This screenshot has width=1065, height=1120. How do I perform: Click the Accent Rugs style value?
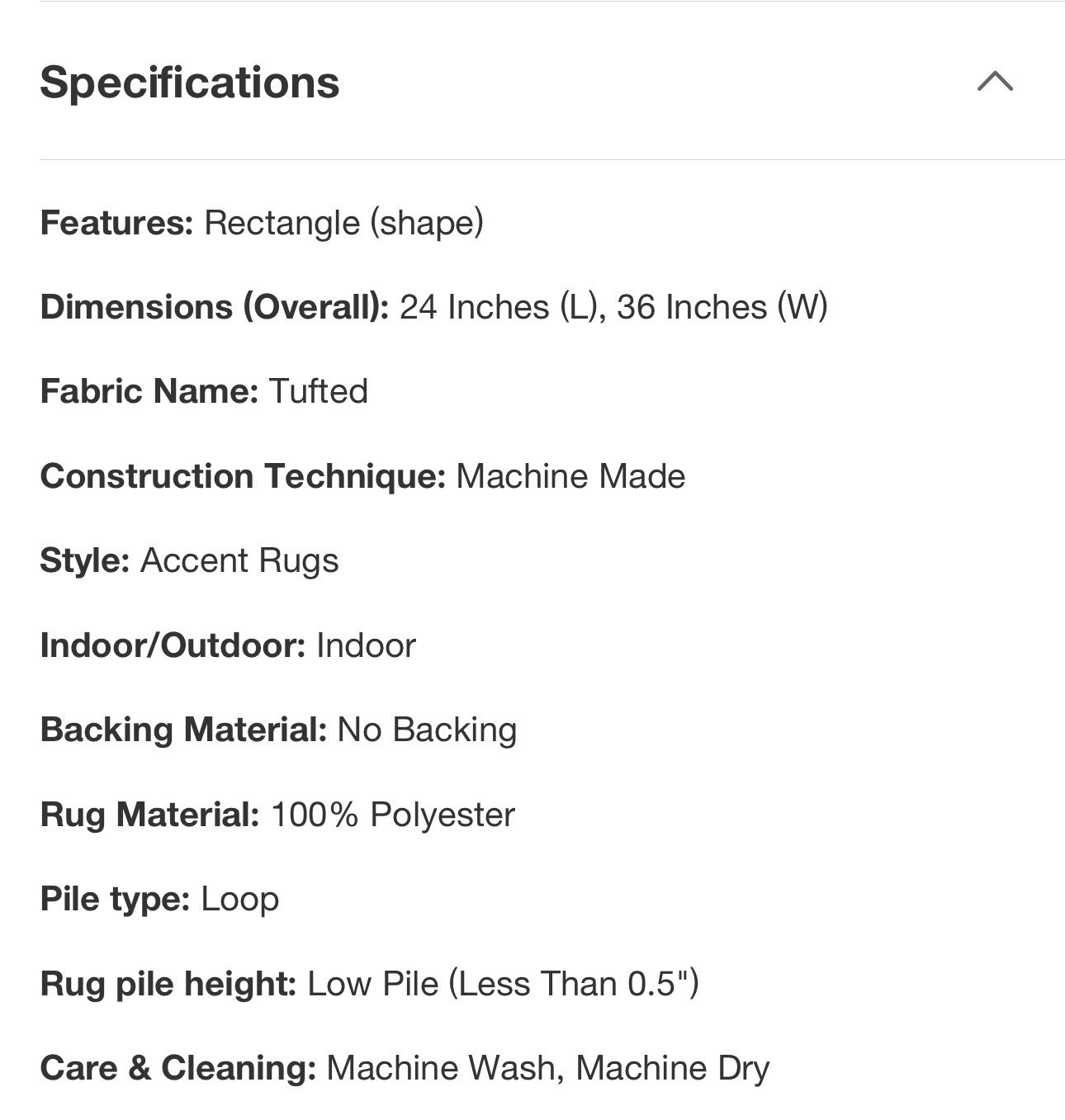click(x=239, y=560)
